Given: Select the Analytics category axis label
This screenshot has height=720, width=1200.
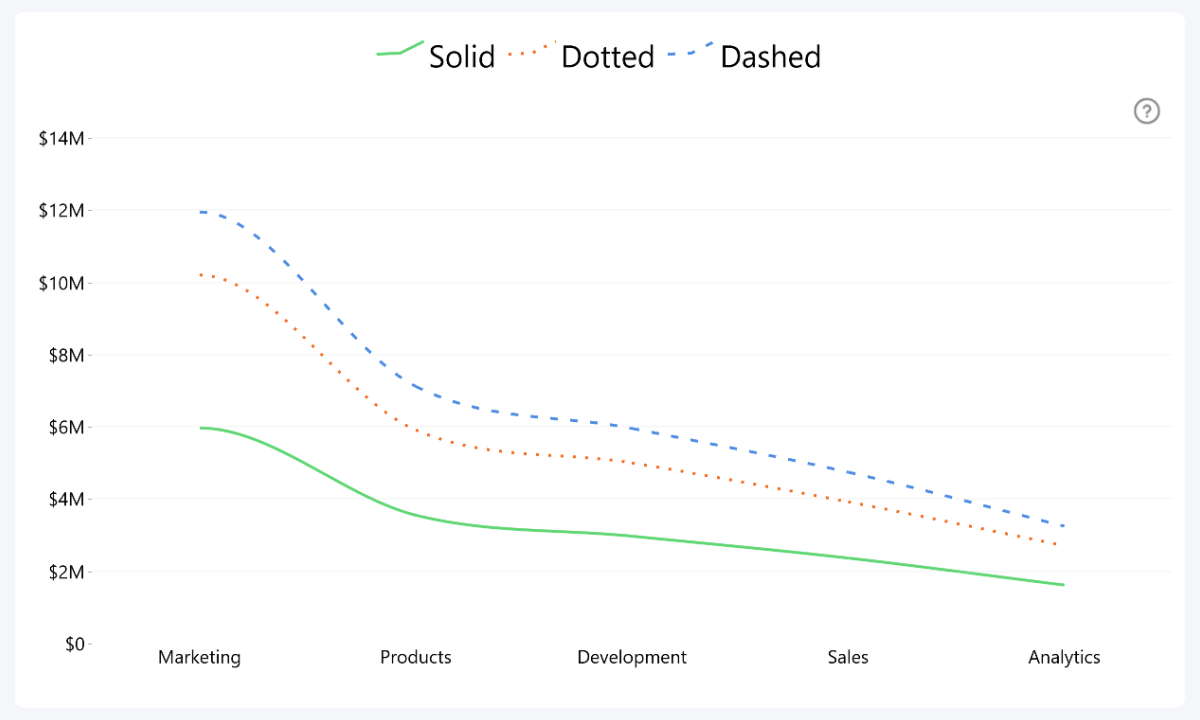Looking at the screenshot, I should tap(1064, 657).
